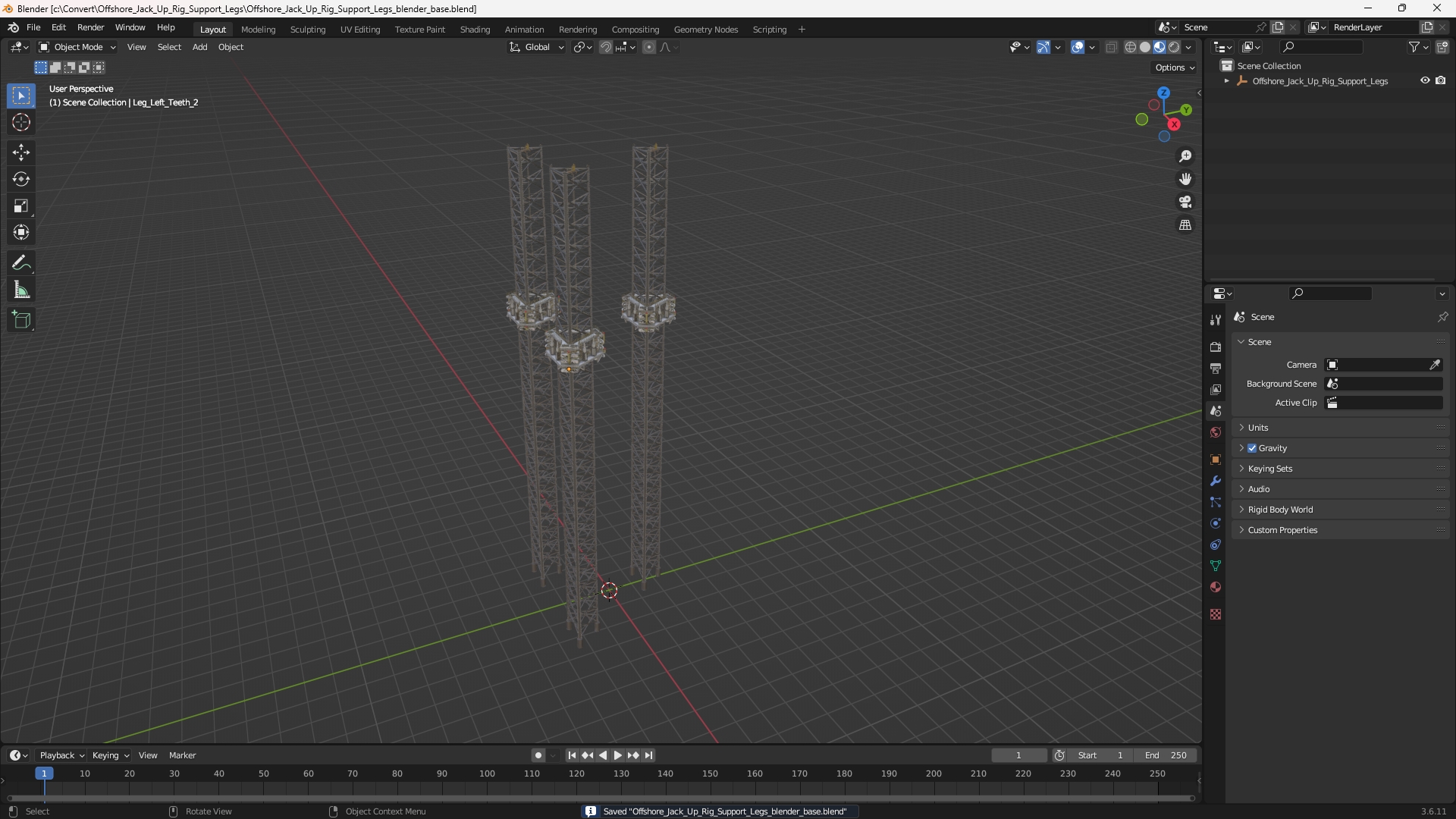This screenshot has width=1456, height=819.
Task: Open the Physics properties tab
Action: pos(1216,523)
